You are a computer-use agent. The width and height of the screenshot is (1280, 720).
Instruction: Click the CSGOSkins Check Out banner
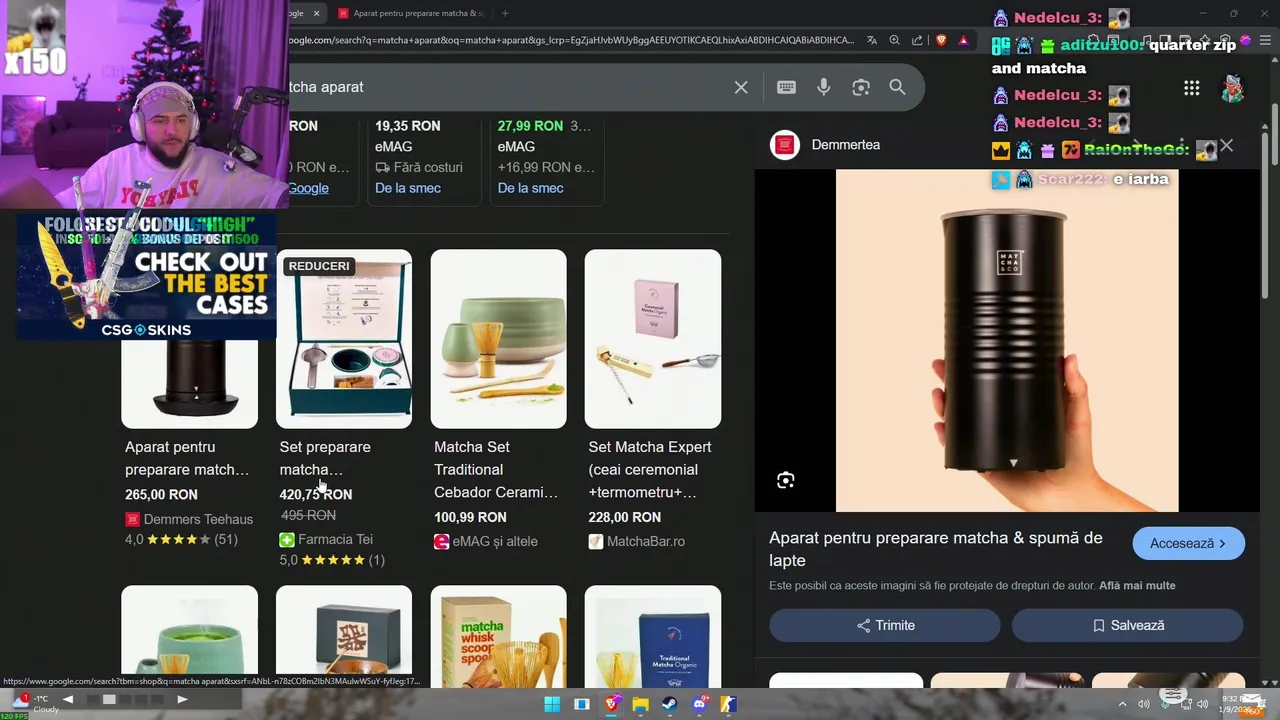[146, 277]
